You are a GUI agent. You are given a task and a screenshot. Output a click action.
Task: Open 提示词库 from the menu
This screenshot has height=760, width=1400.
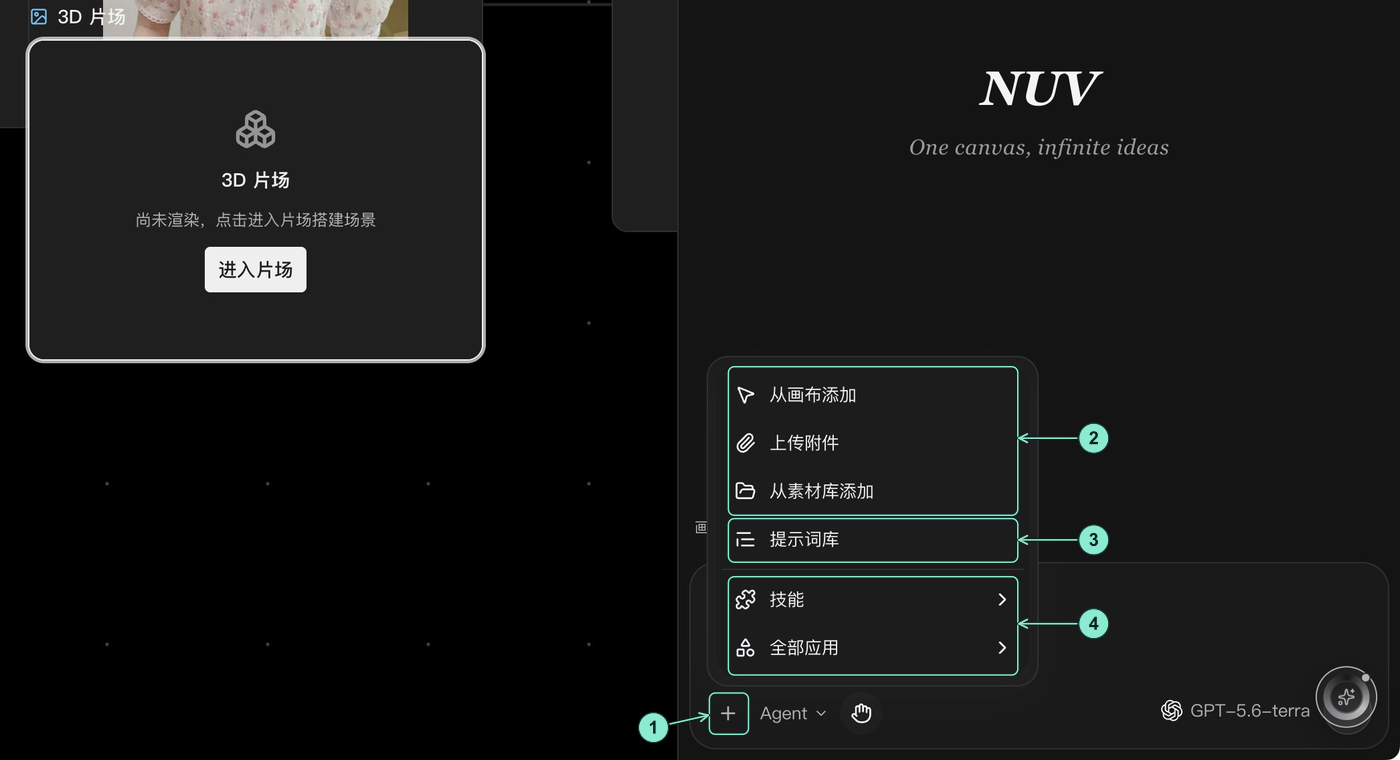pos(873,540)
